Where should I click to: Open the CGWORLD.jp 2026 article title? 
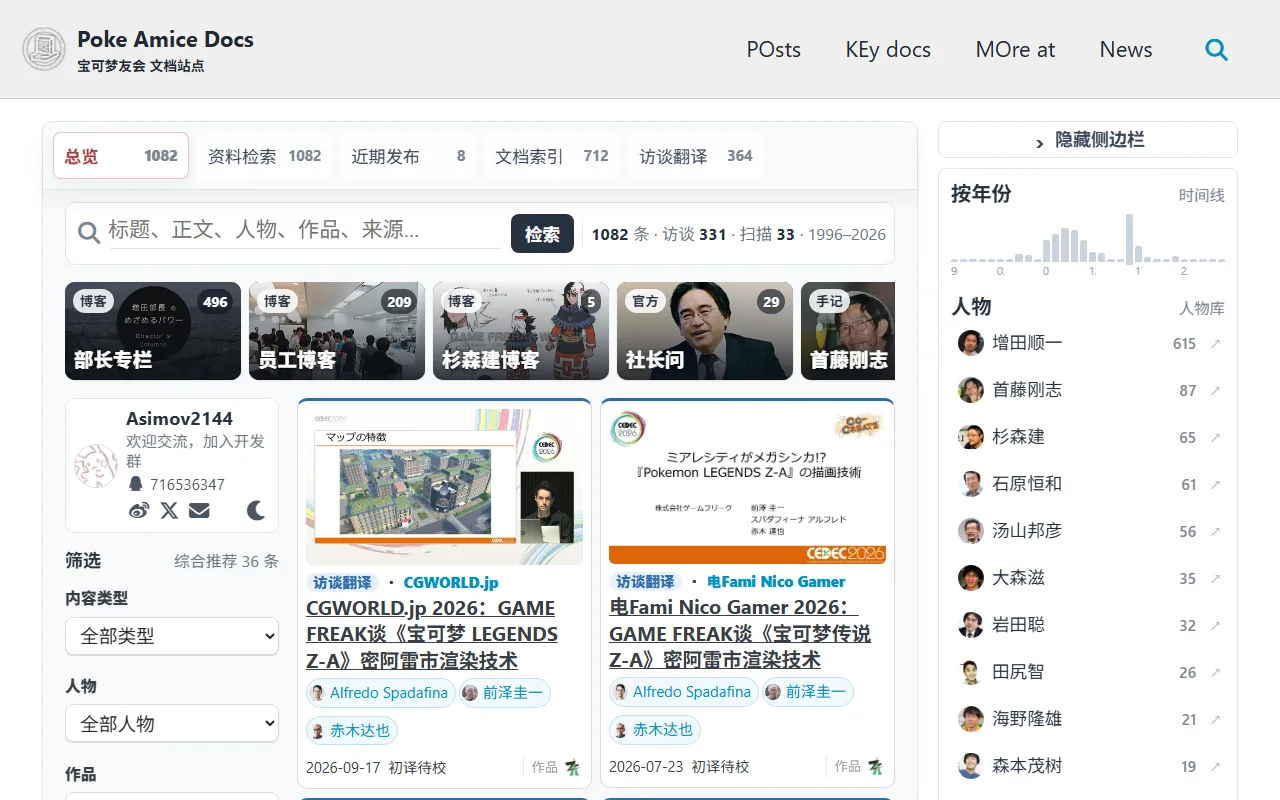coord(432,634)
